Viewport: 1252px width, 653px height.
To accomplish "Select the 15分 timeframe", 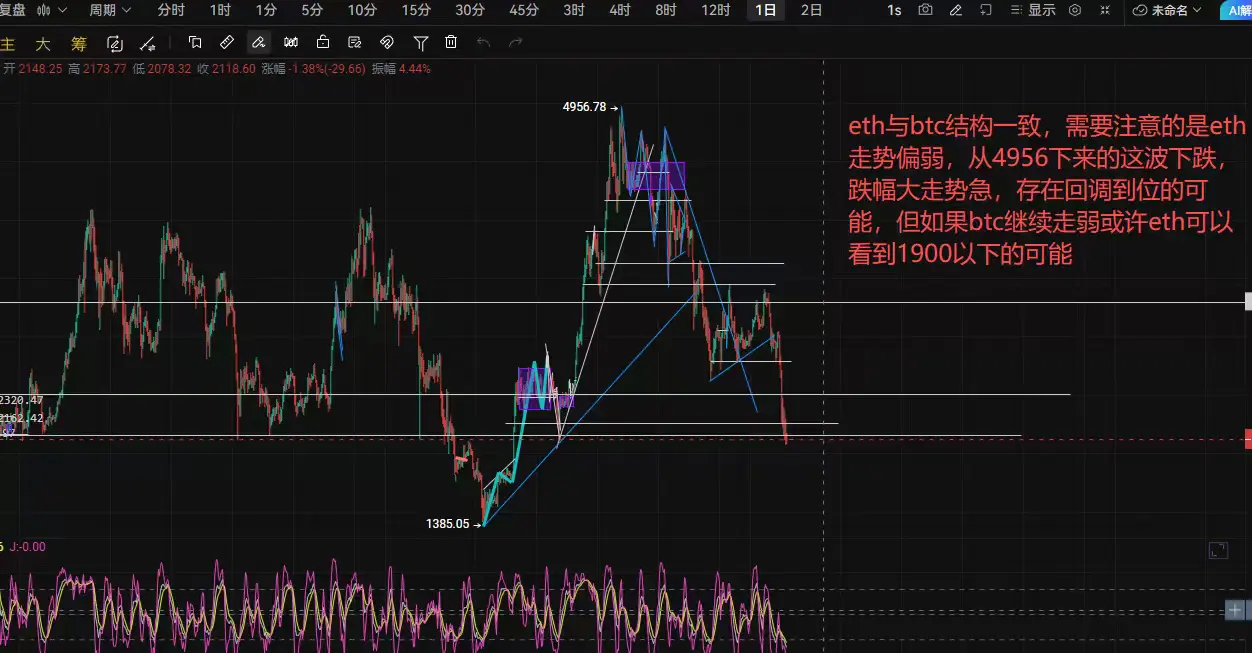I will coord(416,10).
